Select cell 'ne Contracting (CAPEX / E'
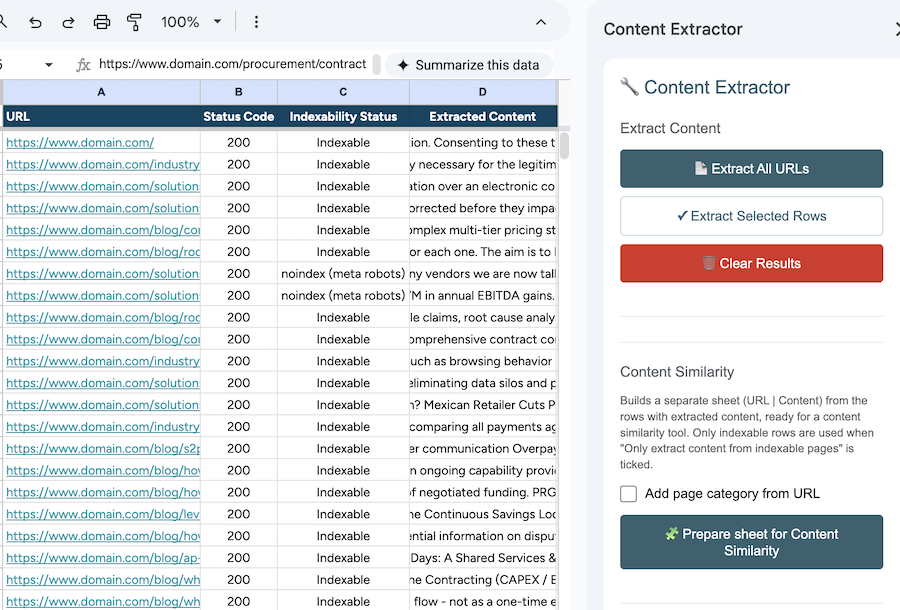Screen dimensions: 900x610 point(483,580)
